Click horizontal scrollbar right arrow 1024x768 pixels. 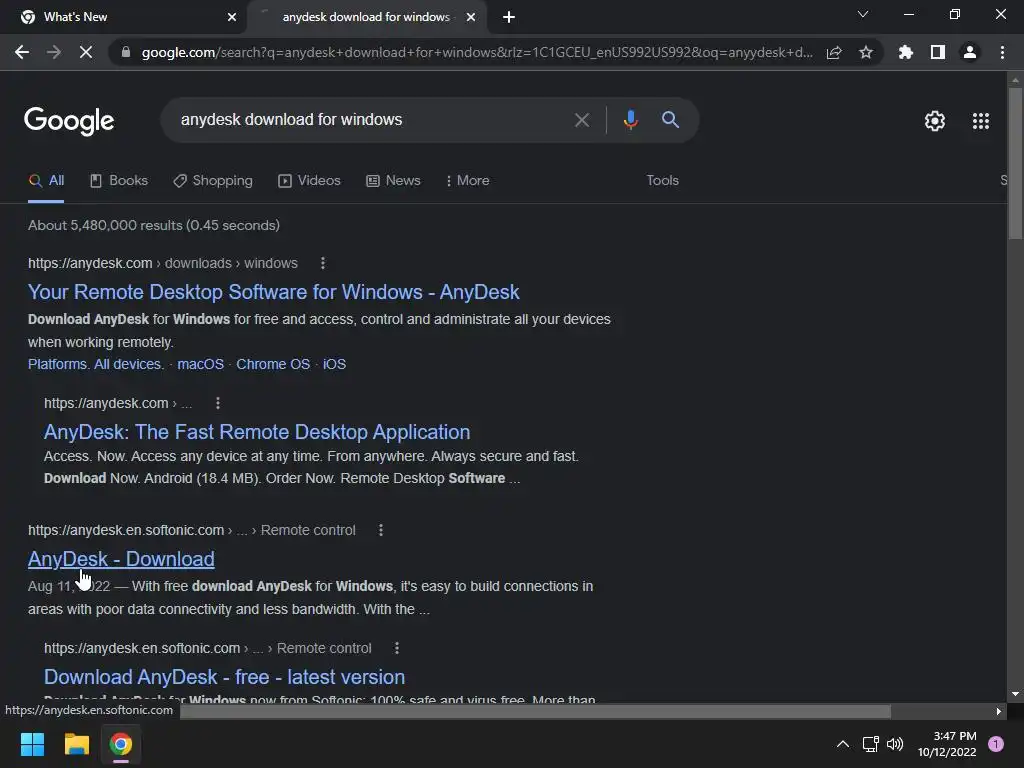[x=999, y=711]
